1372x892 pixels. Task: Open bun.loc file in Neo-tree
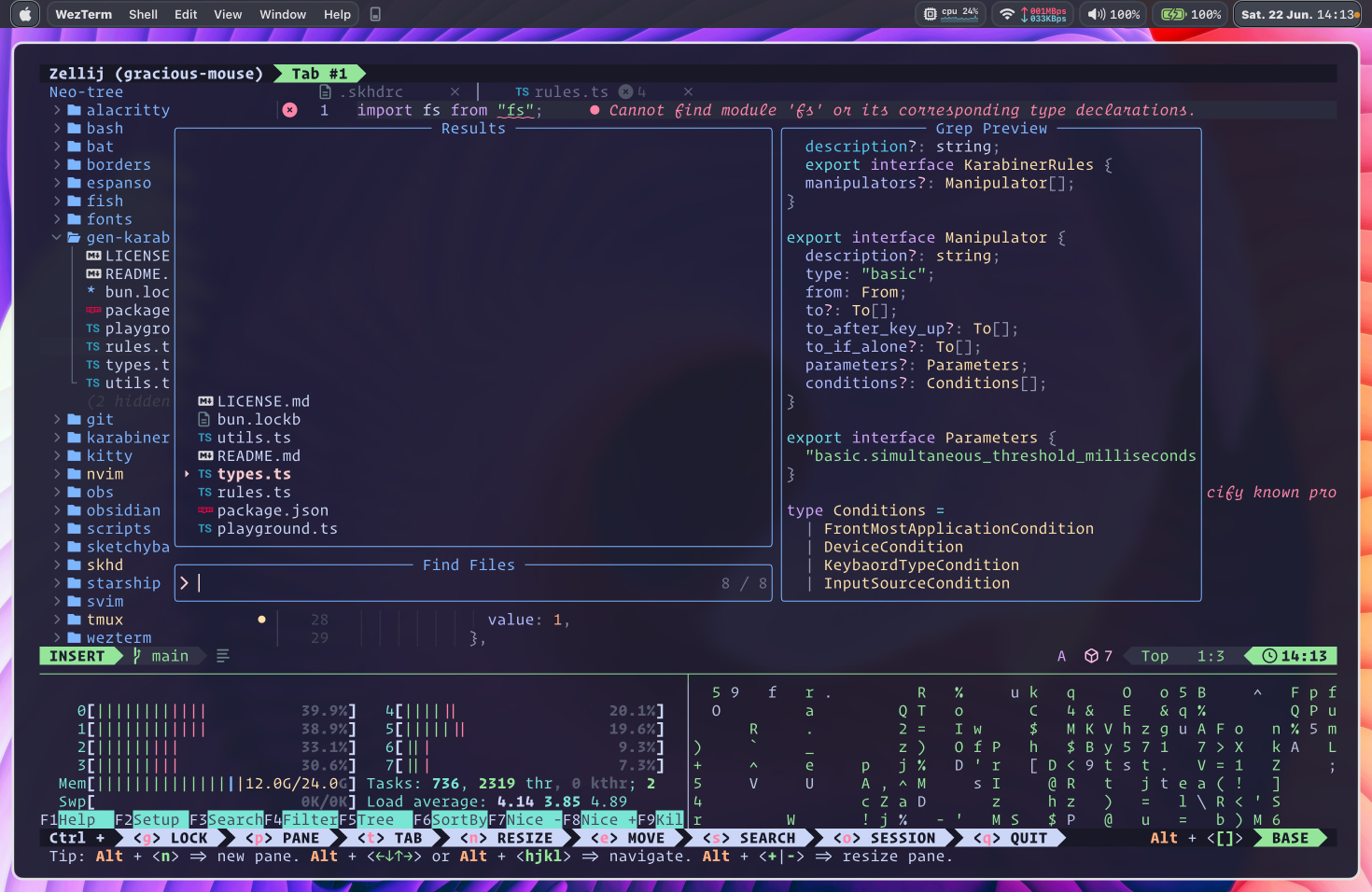[x=128, y=292]
